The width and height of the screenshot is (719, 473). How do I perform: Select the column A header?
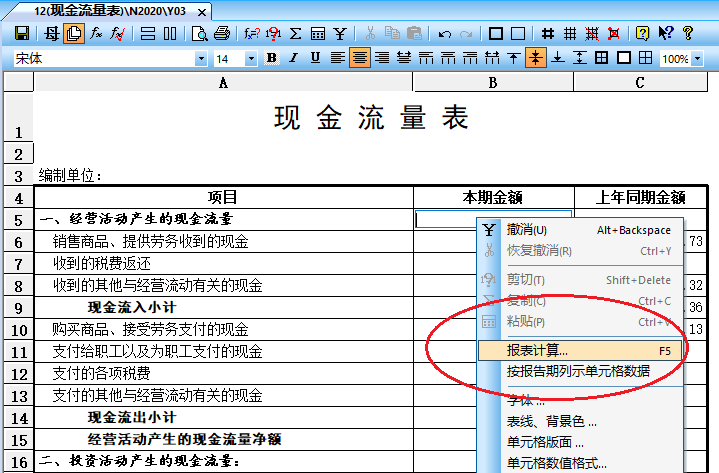coord(223,82)
